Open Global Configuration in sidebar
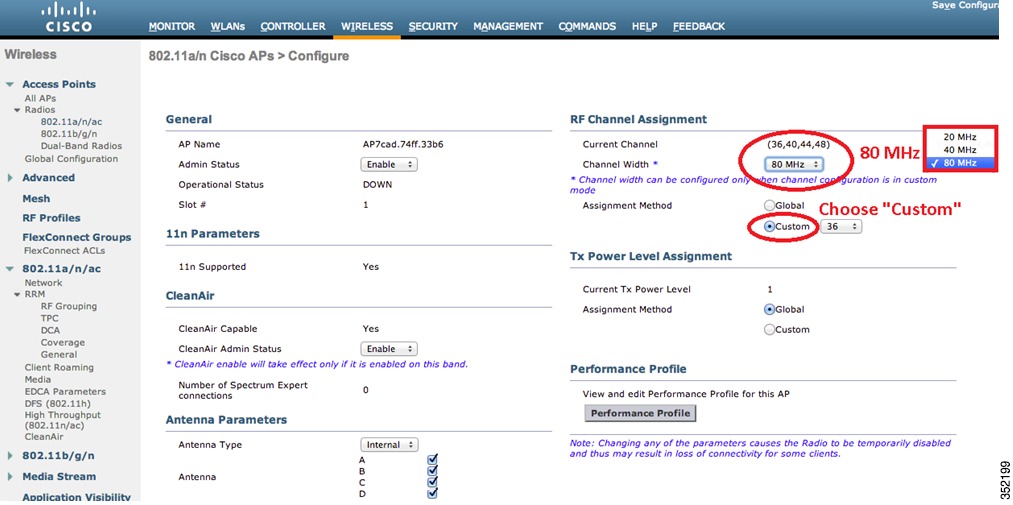This screenshot has height=505, width=1013. 71,159
